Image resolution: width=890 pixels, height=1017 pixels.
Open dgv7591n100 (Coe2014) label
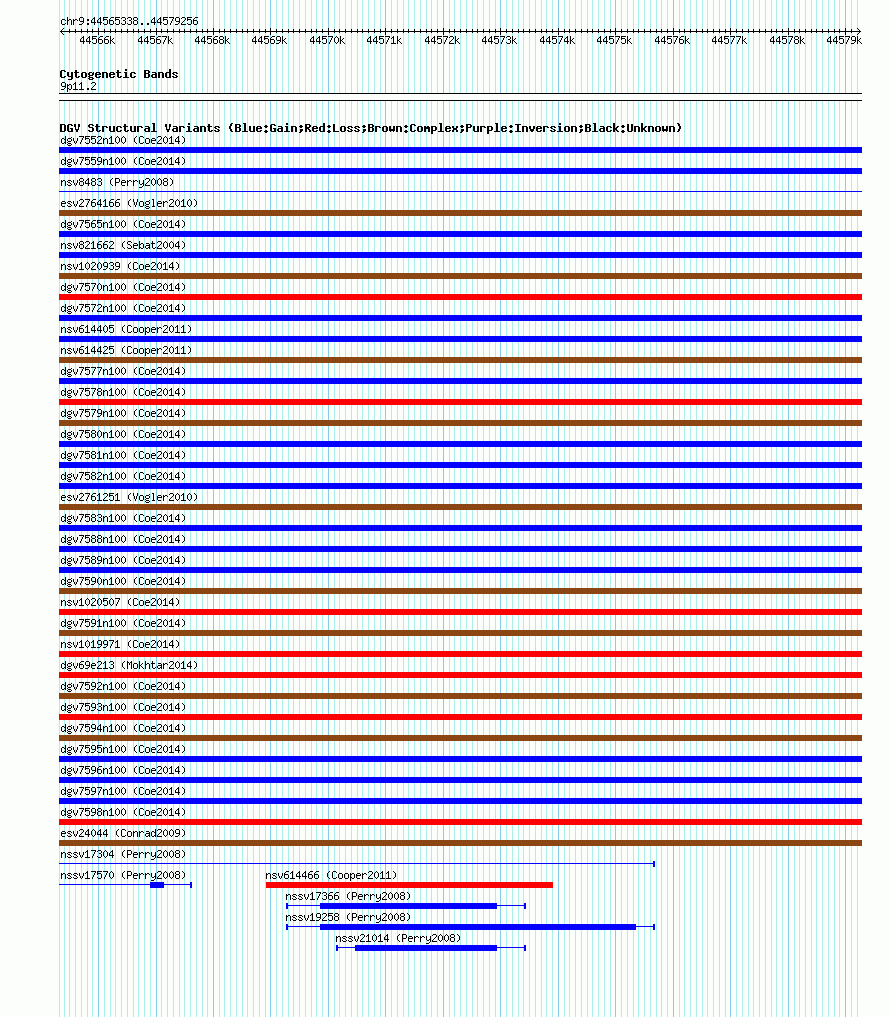pos(123,623)
